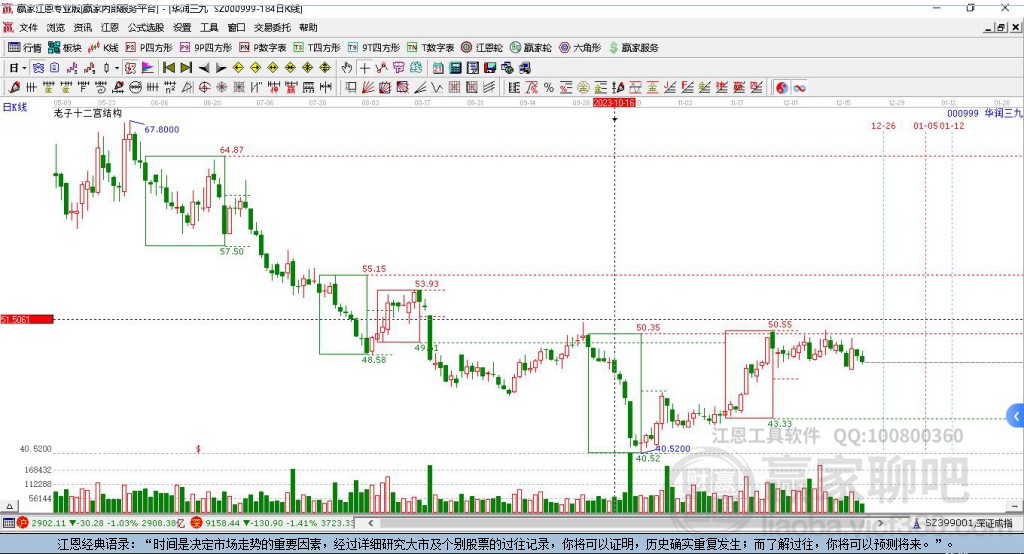Click the horizontal scrollbar left arrow
The image size is (1024, 554).
371,523
